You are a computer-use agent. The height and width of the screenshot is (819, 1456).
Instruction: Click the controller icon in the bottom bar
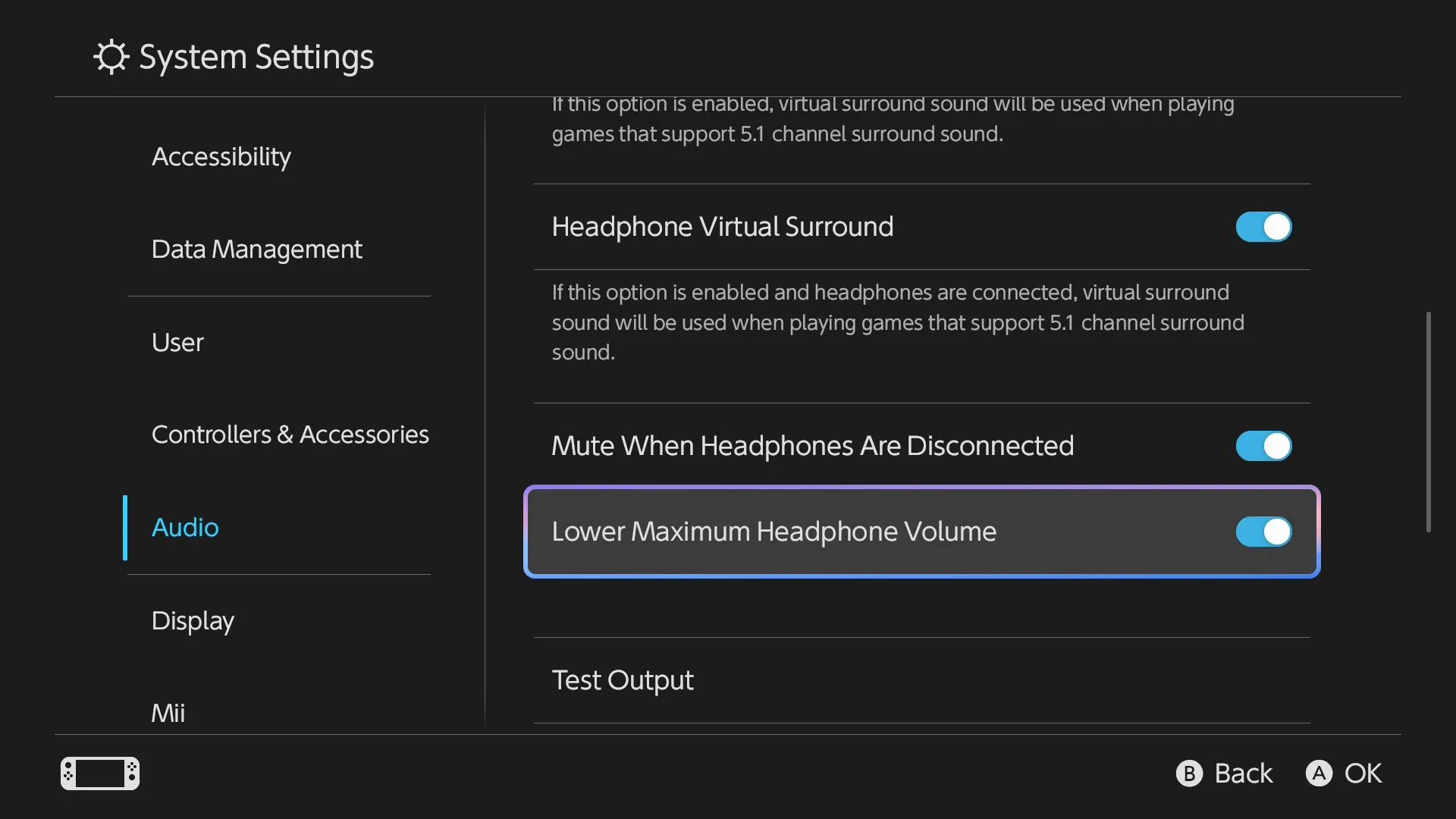[x=99, y=773]
